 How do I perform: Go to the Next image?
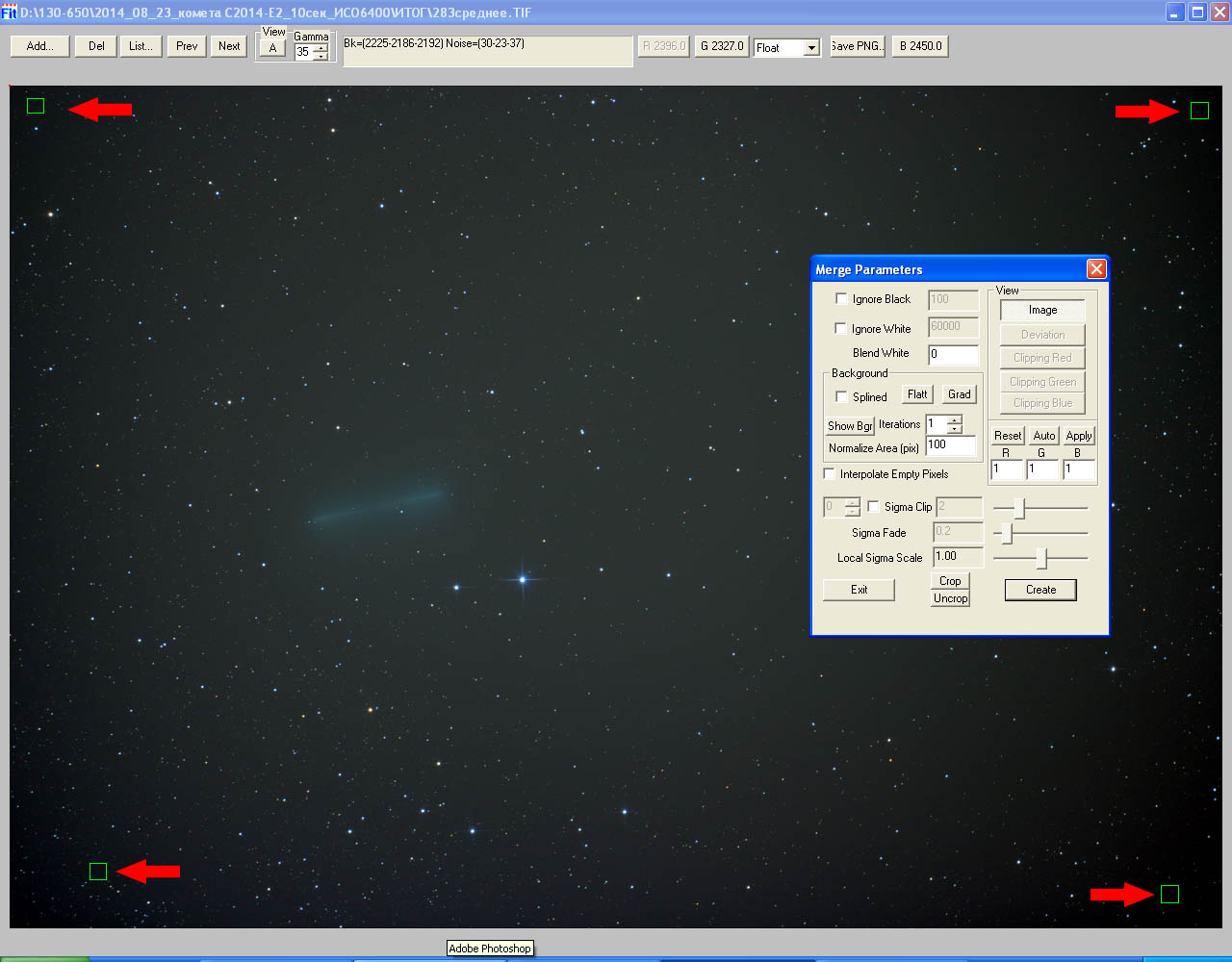[229, 46]
